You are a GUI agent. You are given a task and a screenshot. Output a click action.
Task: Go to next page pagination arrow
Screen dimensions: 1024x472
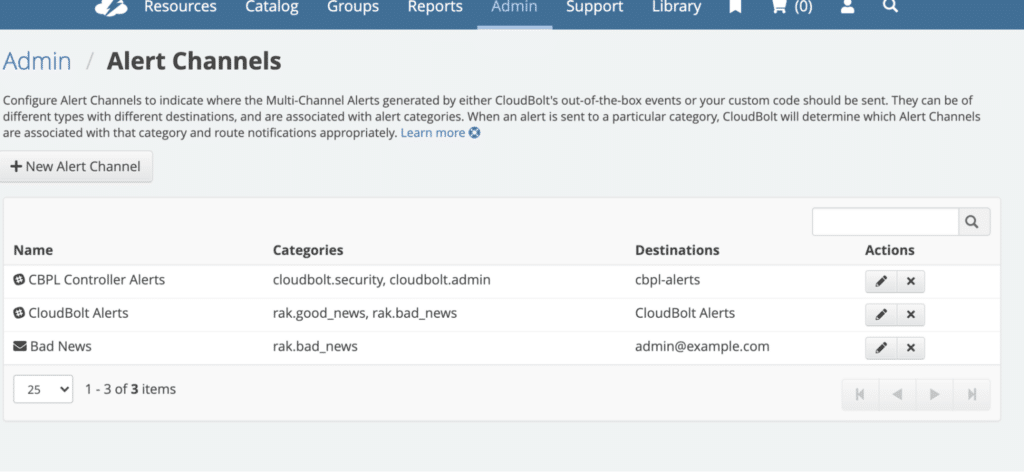[935, 394]
